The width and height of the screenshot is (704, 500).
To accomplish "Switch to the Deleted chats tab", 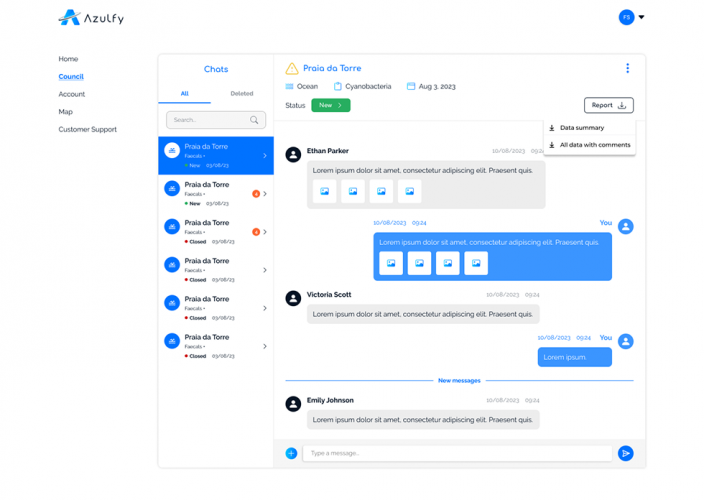I will tap(242, 93).
